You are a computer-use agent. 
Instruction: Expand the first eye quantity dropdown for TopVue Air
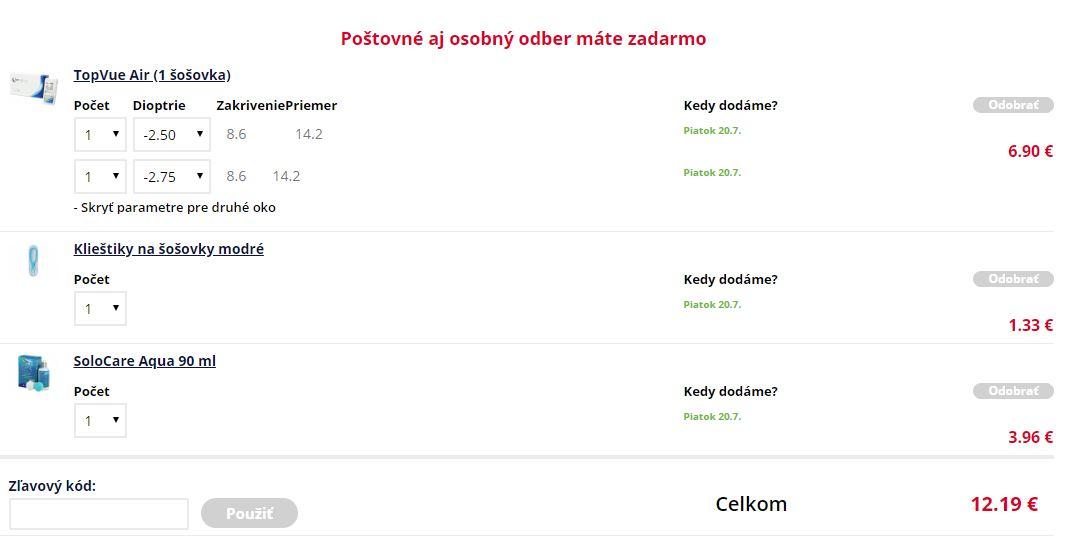(x=100, y=134)
